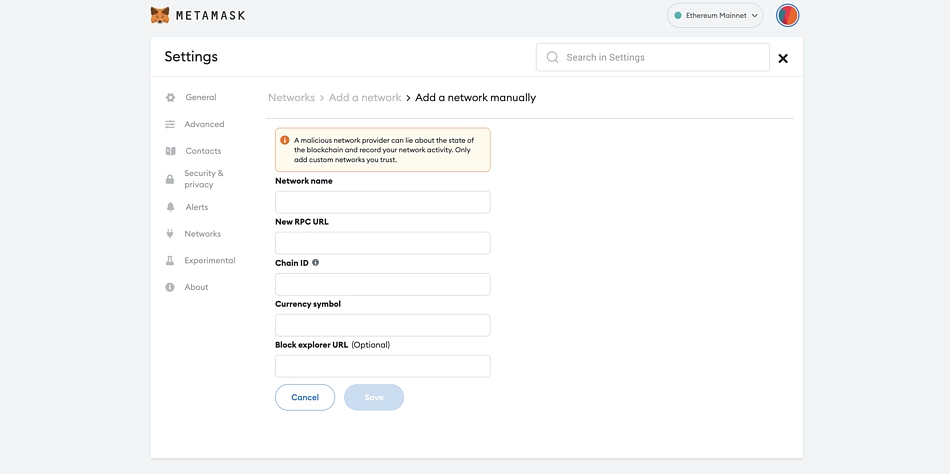Click the Networks plug icon
Image resolution: width=950 pixels, height=474 pixels.
pyautogui.click(x=170, y=233)
